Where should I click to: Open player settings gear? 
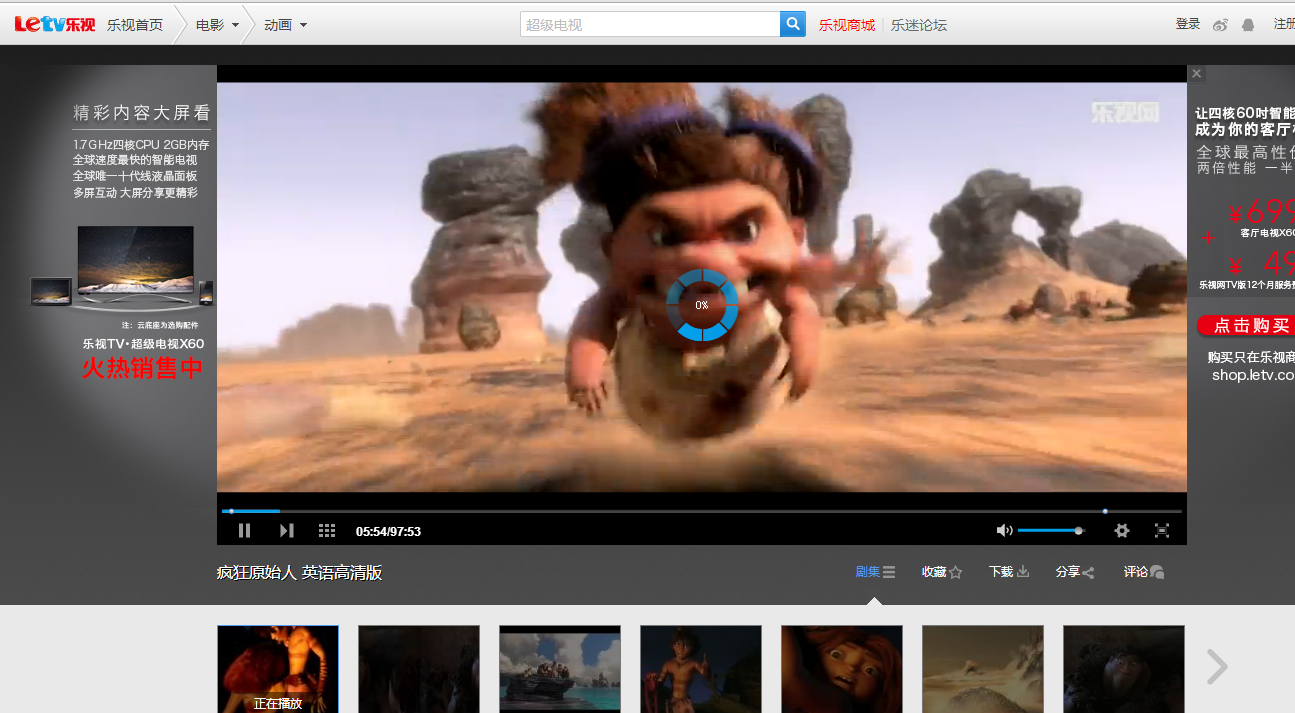point(1122,531)
